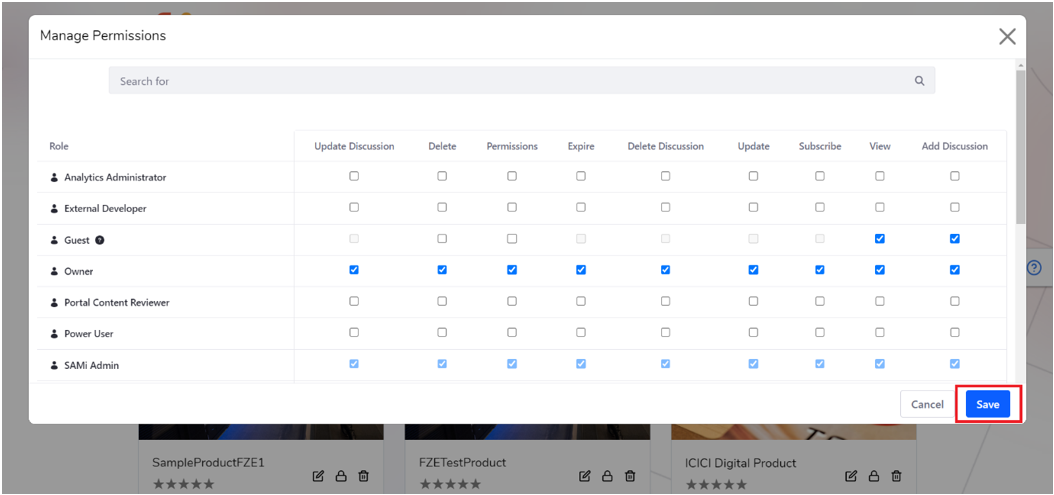This screenshot has height=495, width=1054.
Task: Click the Role column header
Action: click(x=59, y=146)
